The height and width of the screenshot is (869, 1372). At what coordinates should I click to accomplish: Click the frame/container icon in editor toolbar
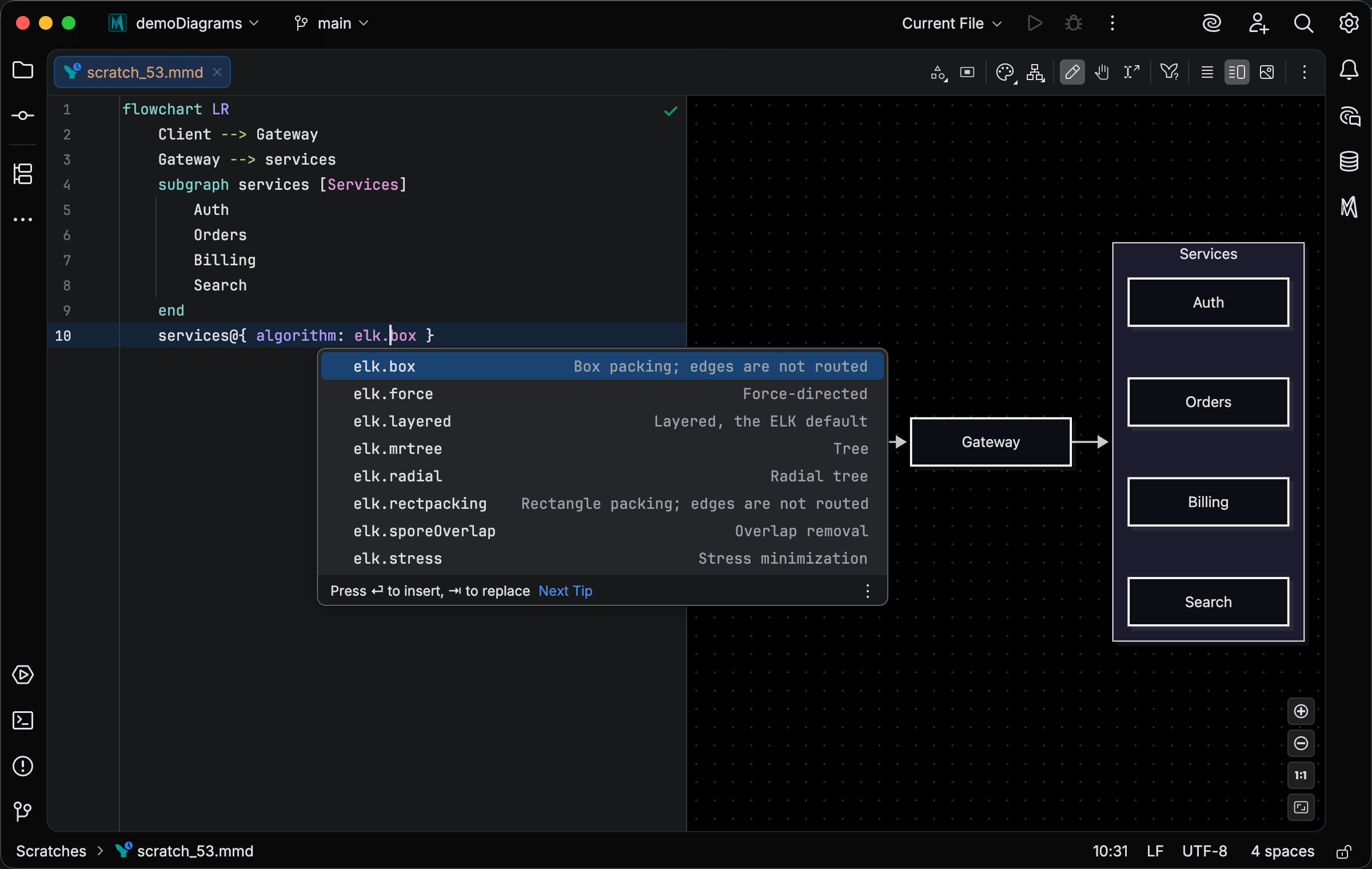(x=967, y=73)
